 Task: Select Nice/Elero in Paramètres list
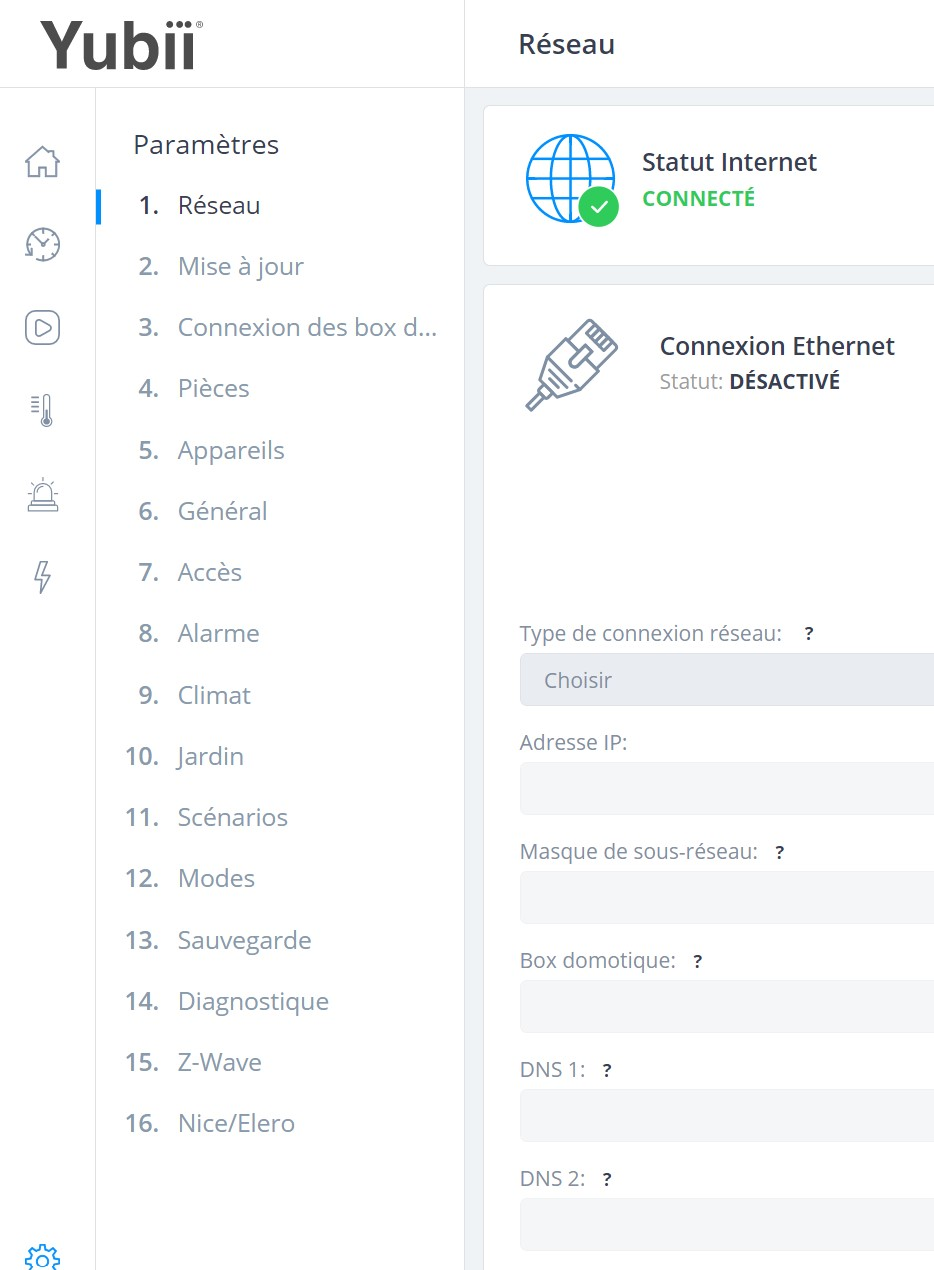click(210, 1123)
